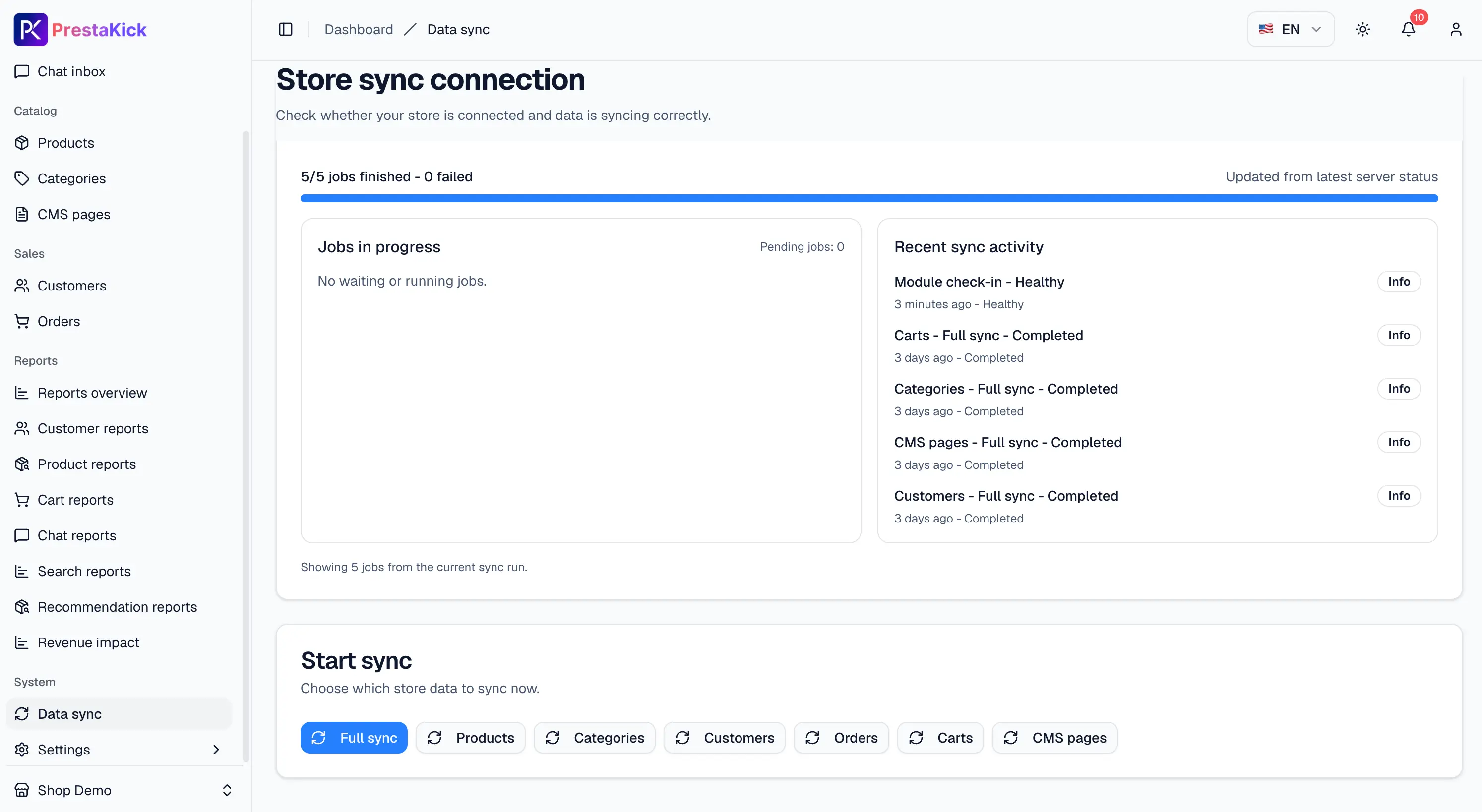Screen dimensions: 1482x812
Task: Click 'Updated from latest server status' text
Action: pyautogui.click(x=1331, y=176)
